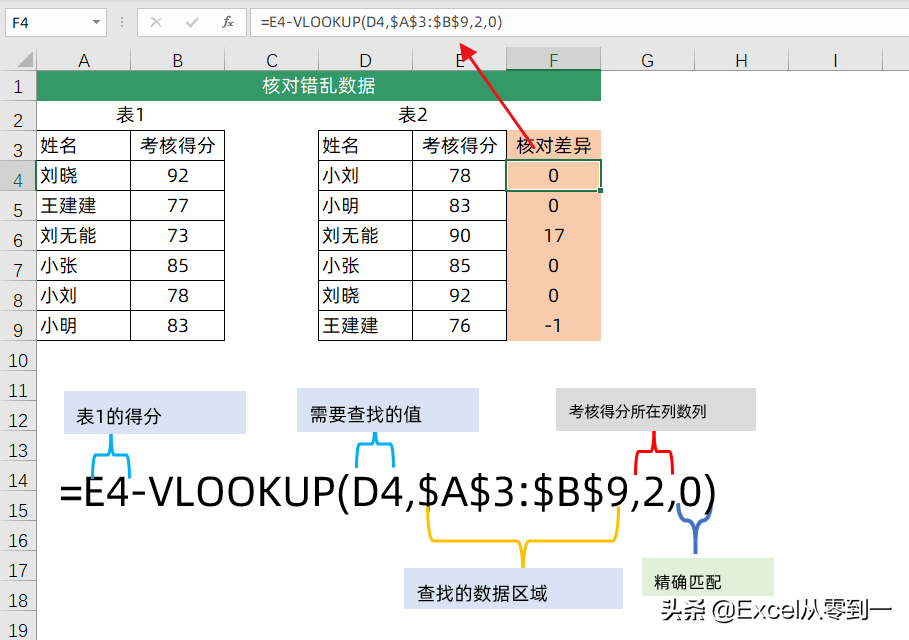Click the cell with value -1
Image resolution: width=909 pixels, height=640 pixels.
click(x=553, y=326)
